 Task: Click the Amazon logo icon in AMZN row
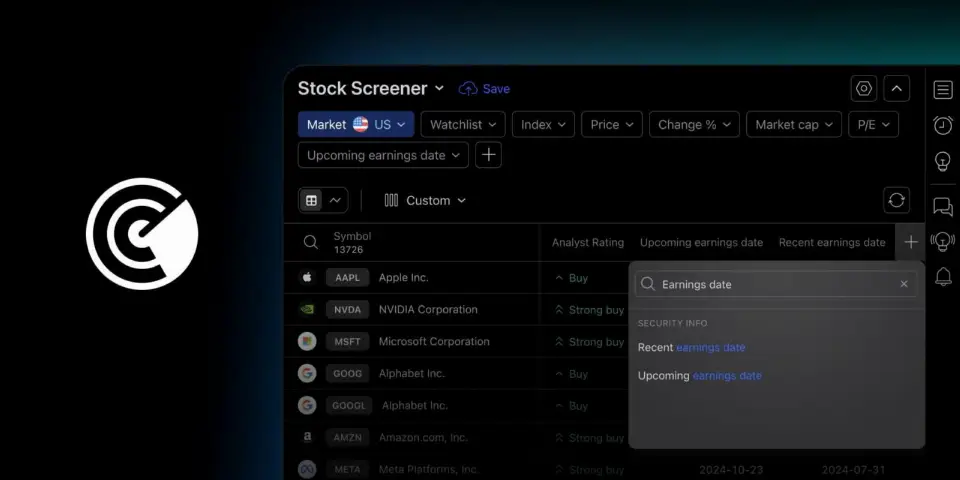[x=307, y=437]
